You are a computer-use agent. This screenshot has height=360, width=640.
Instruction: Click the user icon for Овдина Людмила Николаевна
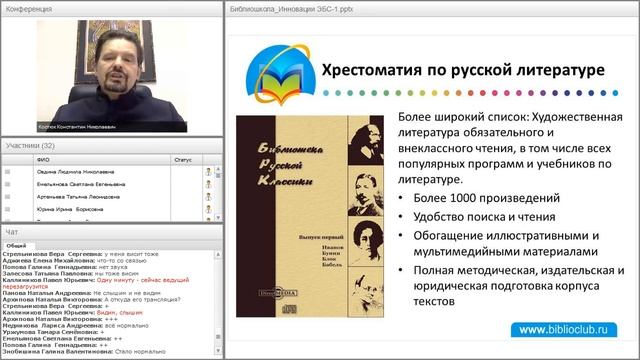coord(208,172)
